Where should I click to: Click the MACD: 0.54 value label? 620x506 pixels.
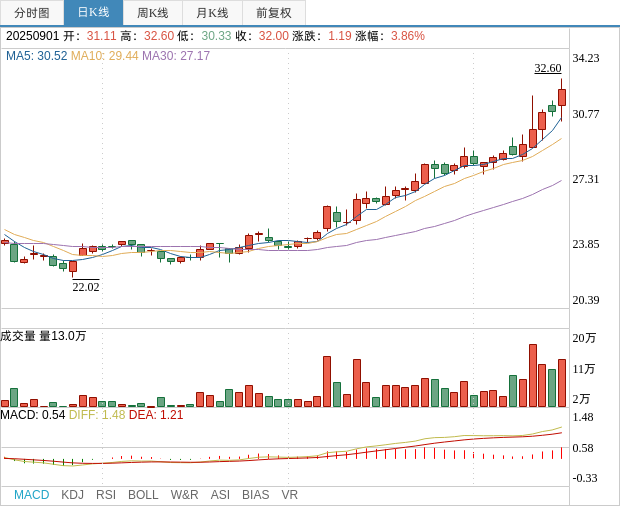33,415
